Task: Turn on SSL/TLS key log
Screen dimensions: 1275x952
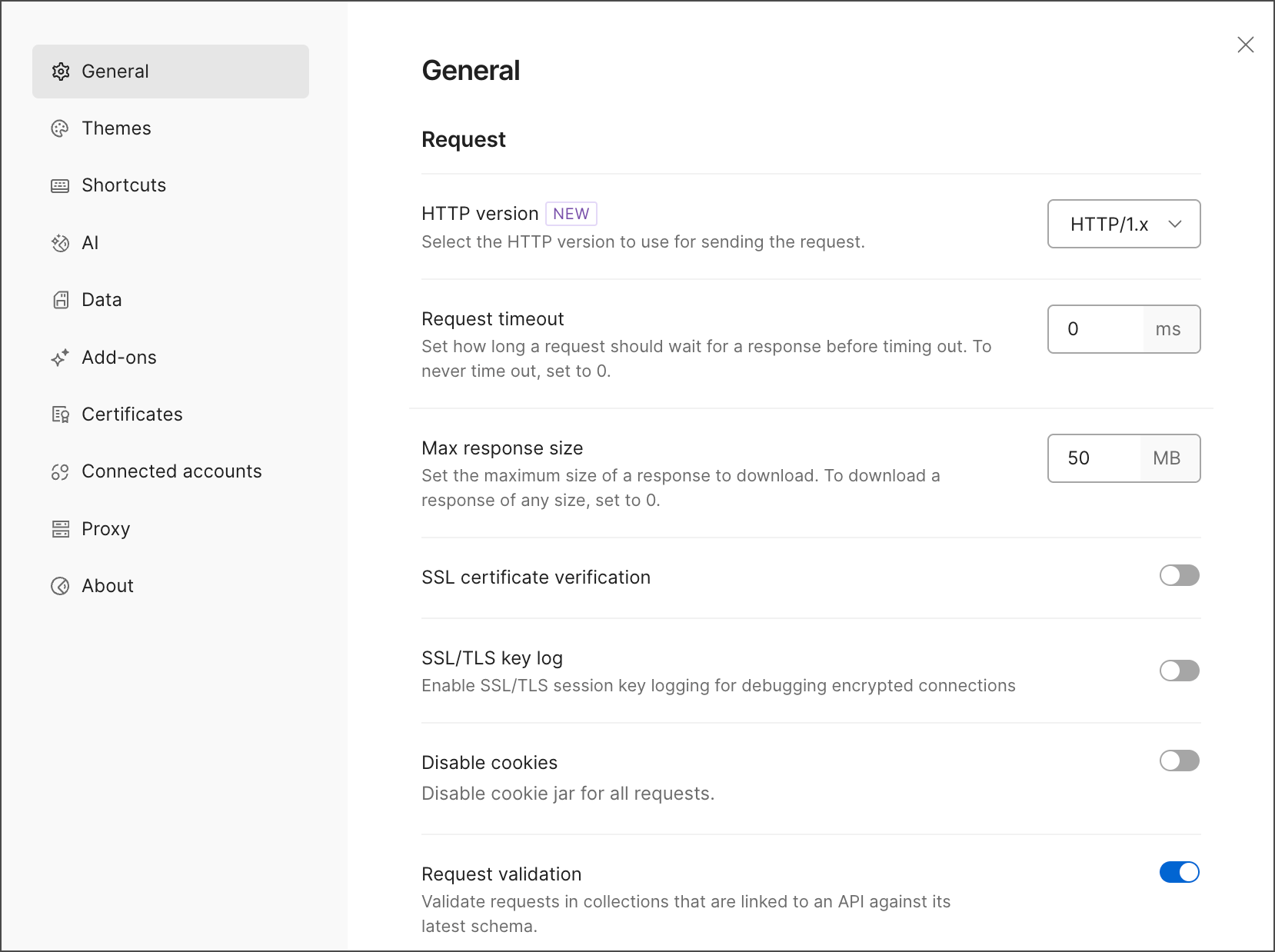Action: (x=1178, y=671)
